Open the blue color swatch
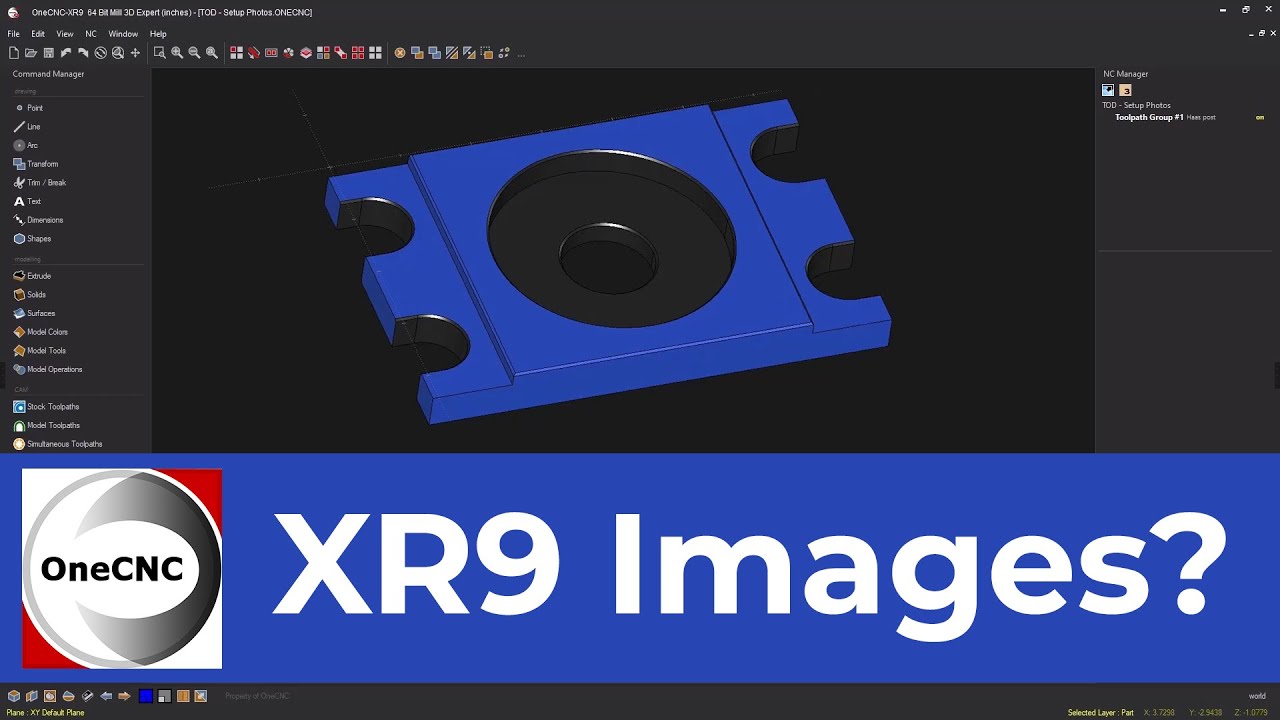1280x720 pixels. 146,696
